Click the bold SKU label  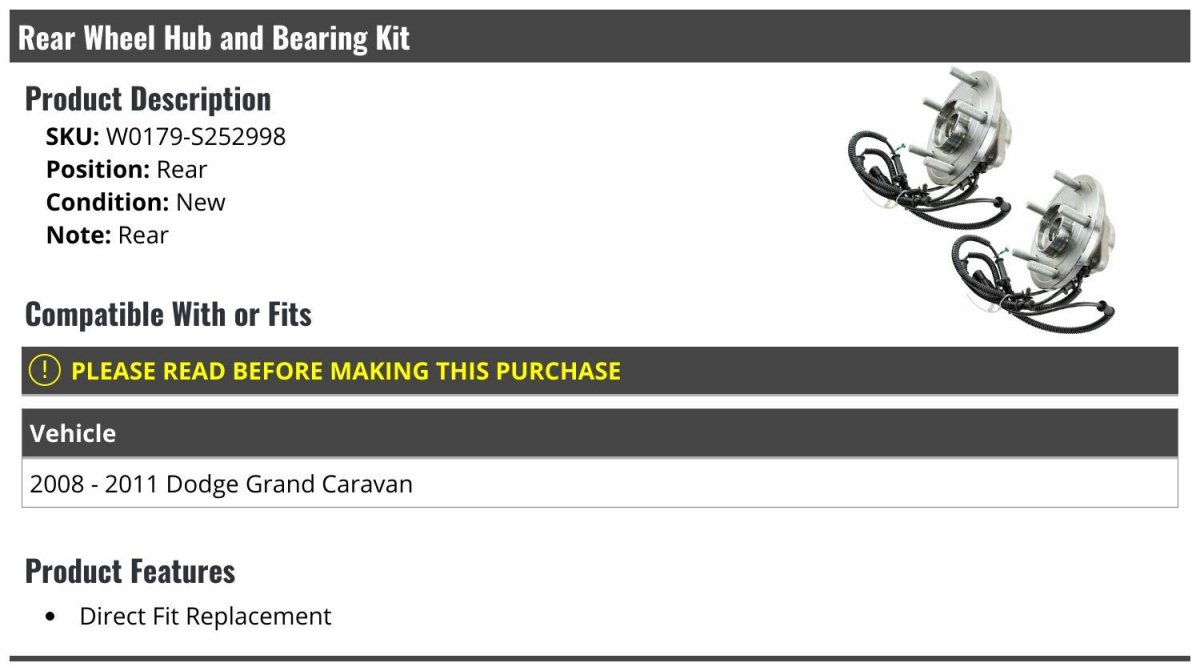(73, 137)
